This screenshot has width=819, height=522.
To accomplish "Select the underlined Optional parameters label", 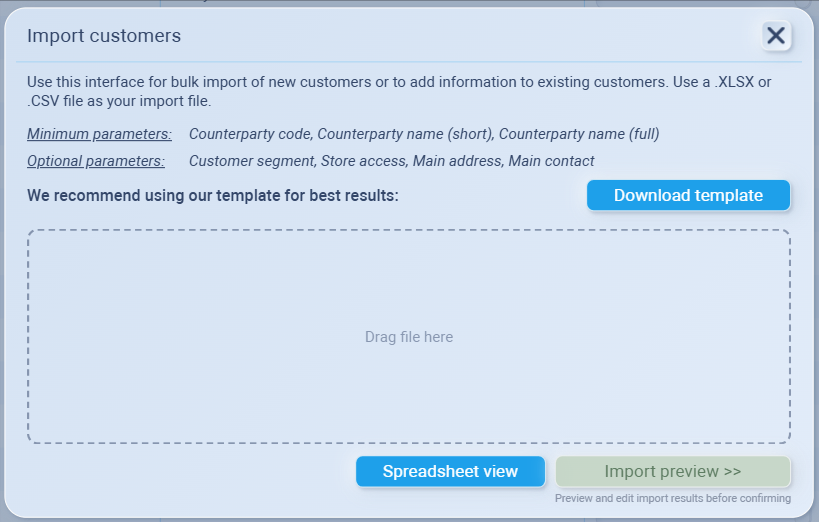I will pyautogui.click(x=96, y=161).
